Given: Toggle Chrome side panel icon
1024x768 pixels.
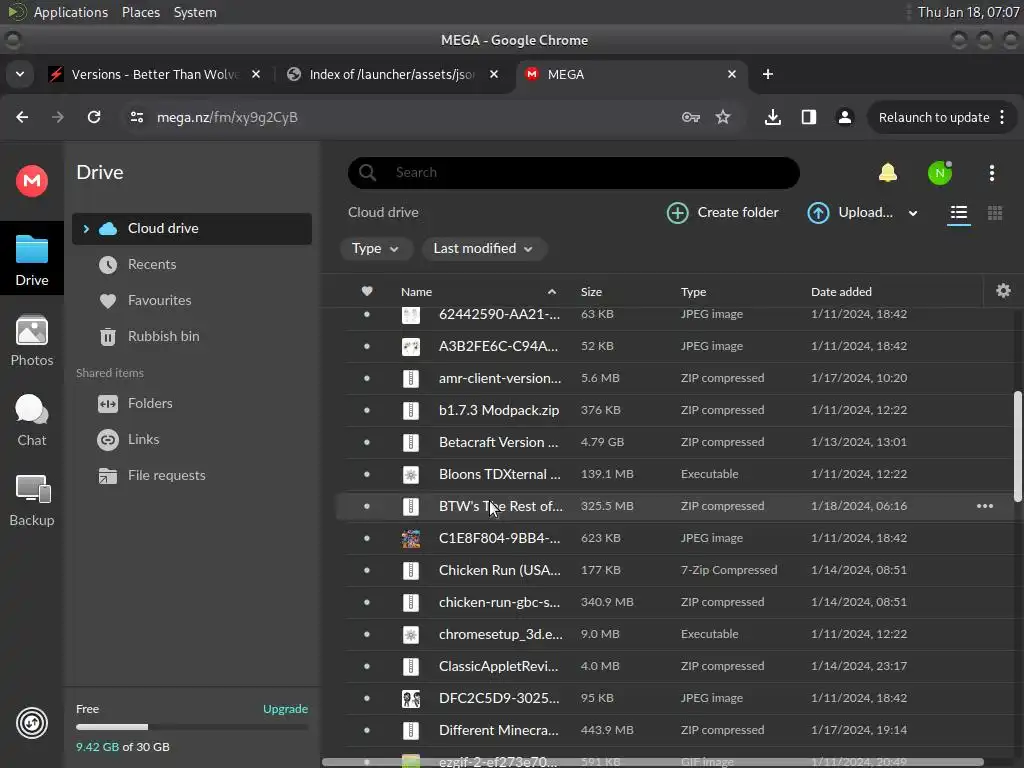Looking at the screenshot, I should 808,117.
